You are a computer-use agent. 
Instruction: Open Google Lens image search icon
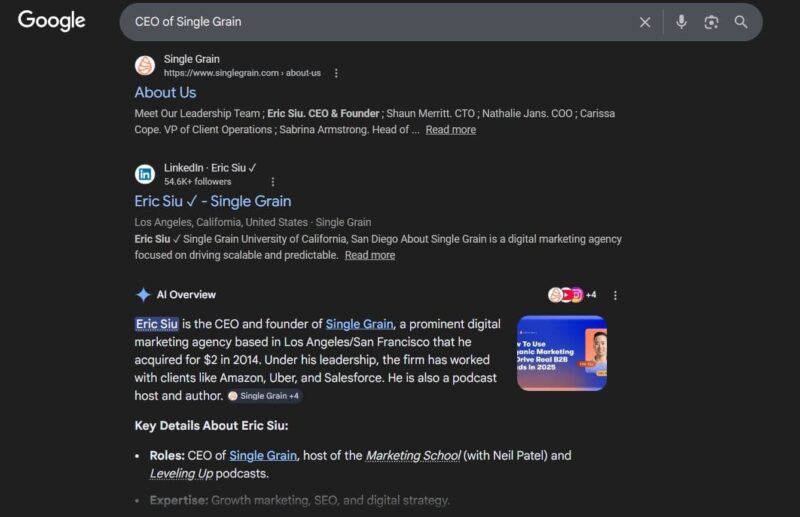(711, 22)
